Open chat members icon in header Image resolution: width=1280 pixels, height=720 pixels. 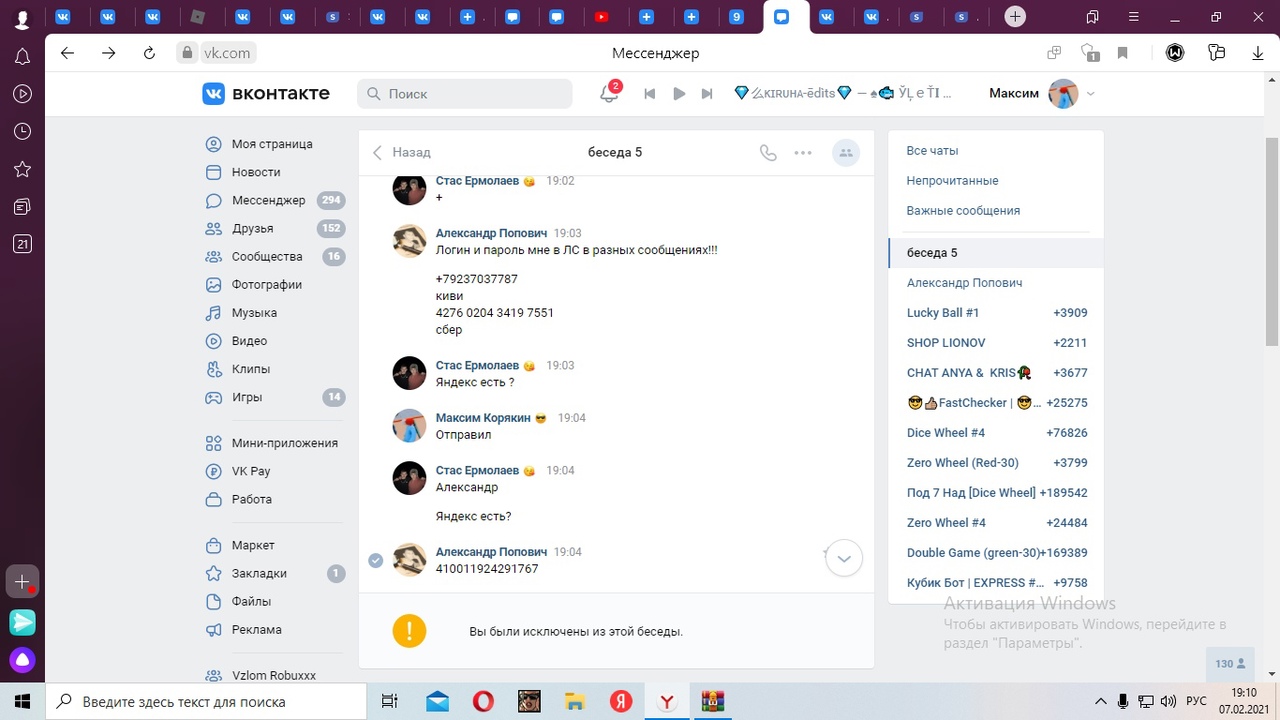click(846, 153)
